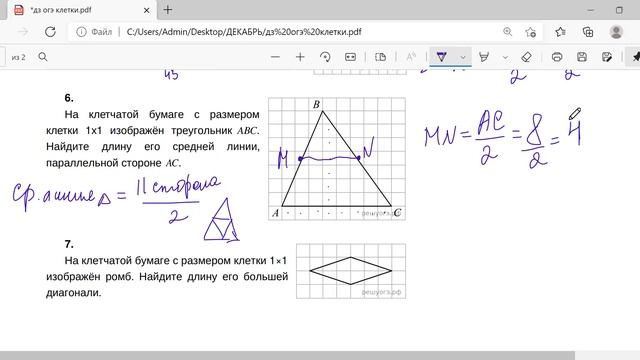
Task: Open the Favorites list
Action: pyautogui.click(x=561, y=32)
